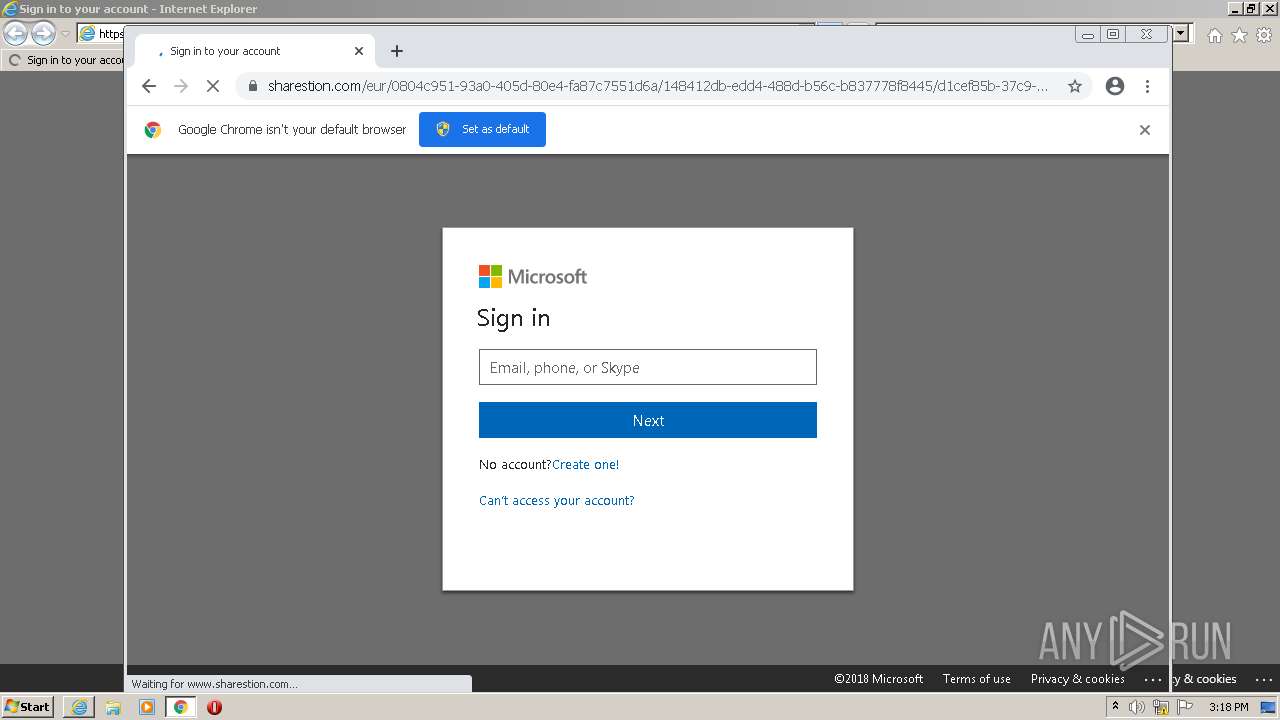Image resolution: width=1280 pixels, height=720 pixels.
Task: Open the Terms of use footer link
Action: [x=976, y=679]
